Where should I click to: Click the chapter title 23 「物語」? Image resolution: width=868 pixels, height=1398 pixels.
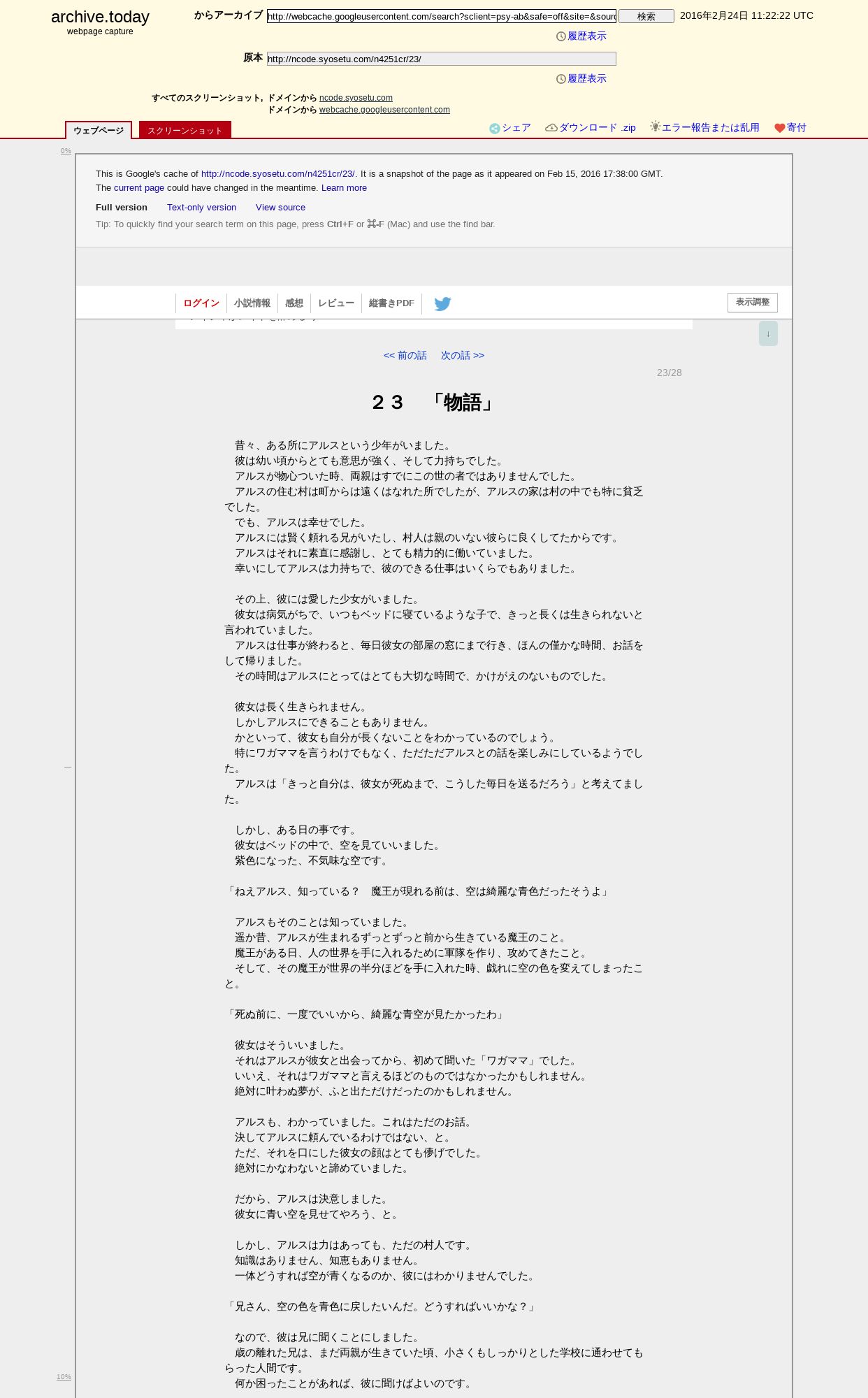tap(433, 403)
